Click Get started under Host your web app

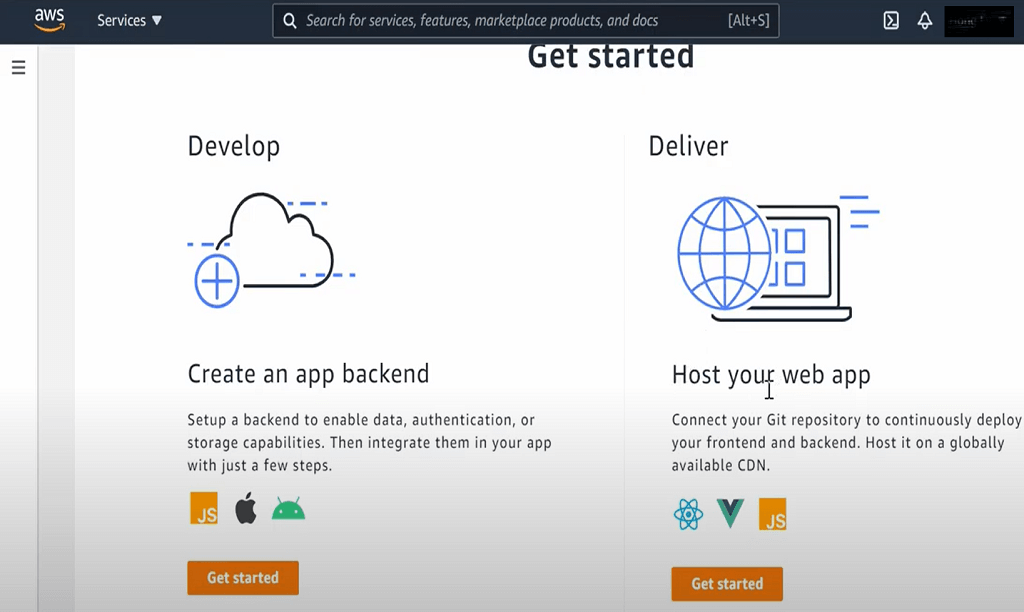727,584
